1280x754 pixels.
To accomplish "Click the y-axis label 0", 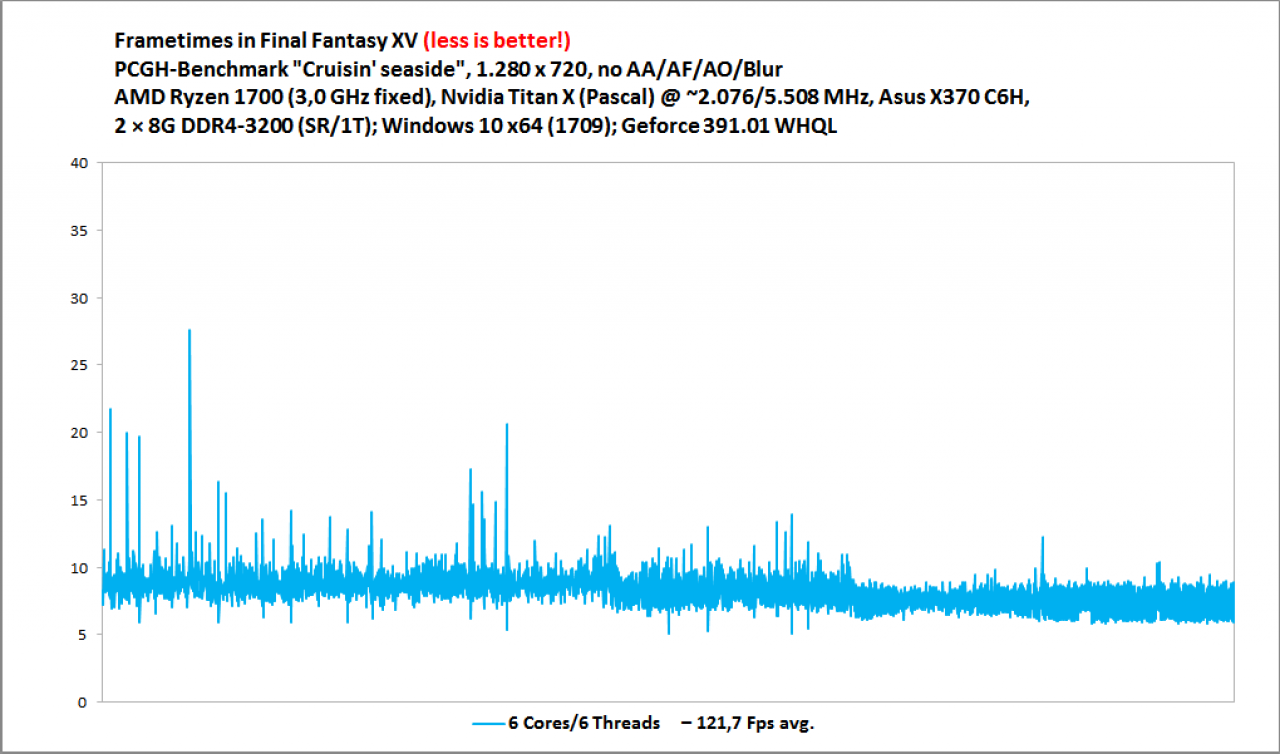I will 84,702.
